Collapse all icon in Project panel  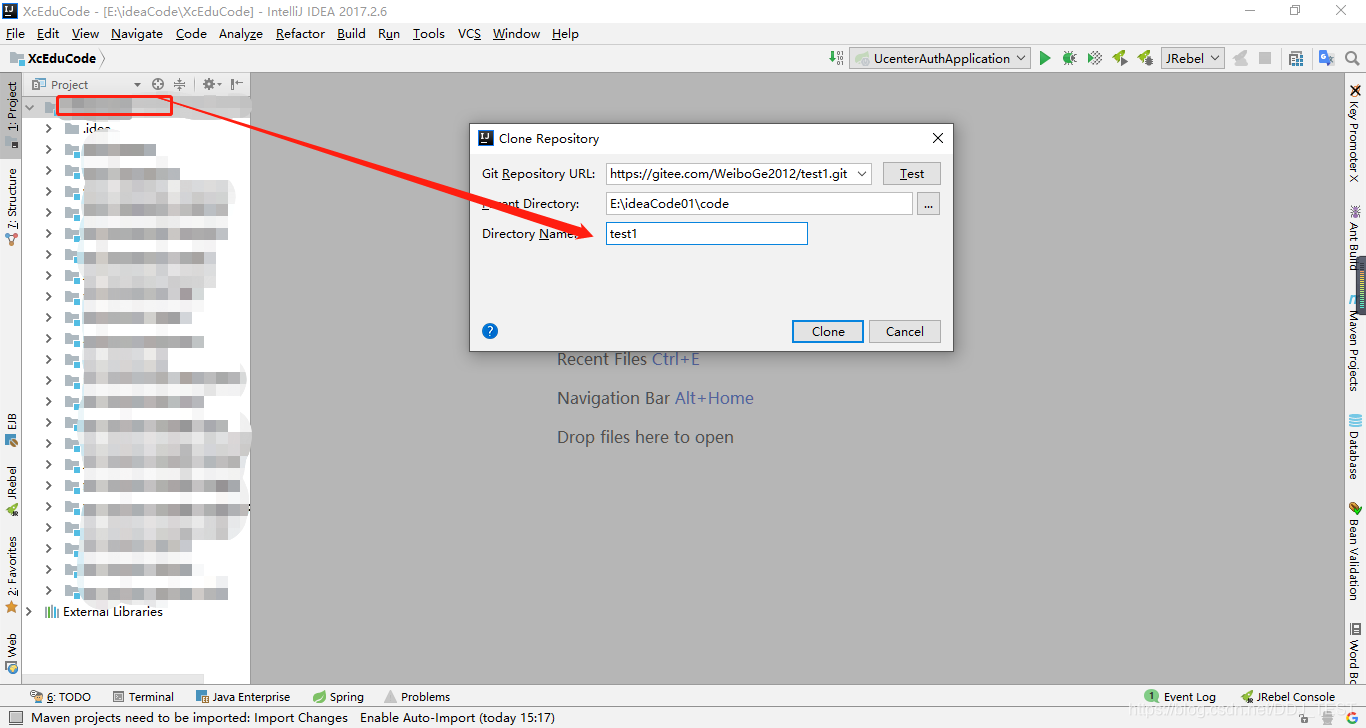pos(180,84)
